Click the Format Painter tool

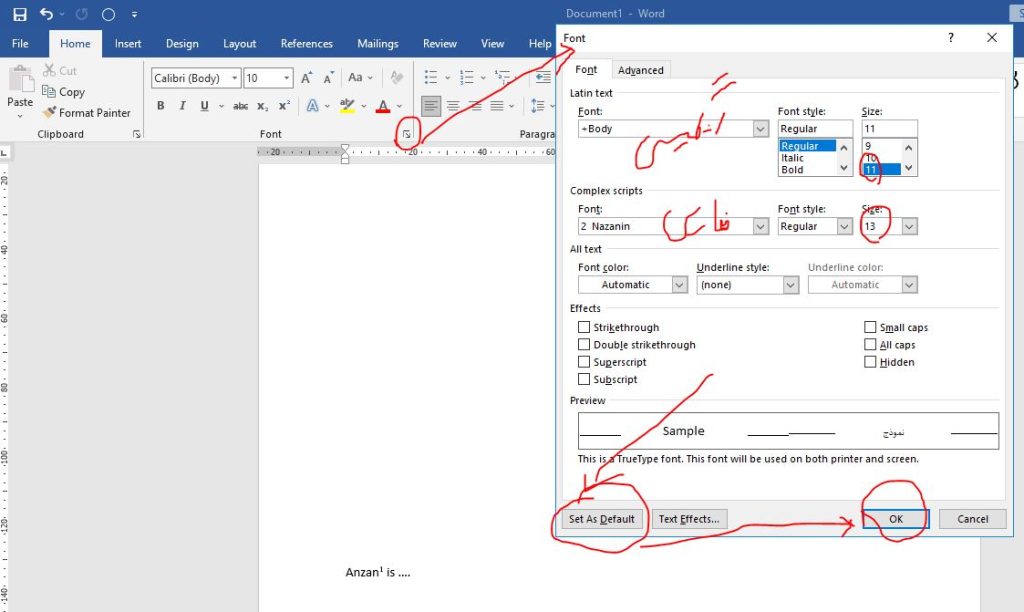click(x=87, y=113)
